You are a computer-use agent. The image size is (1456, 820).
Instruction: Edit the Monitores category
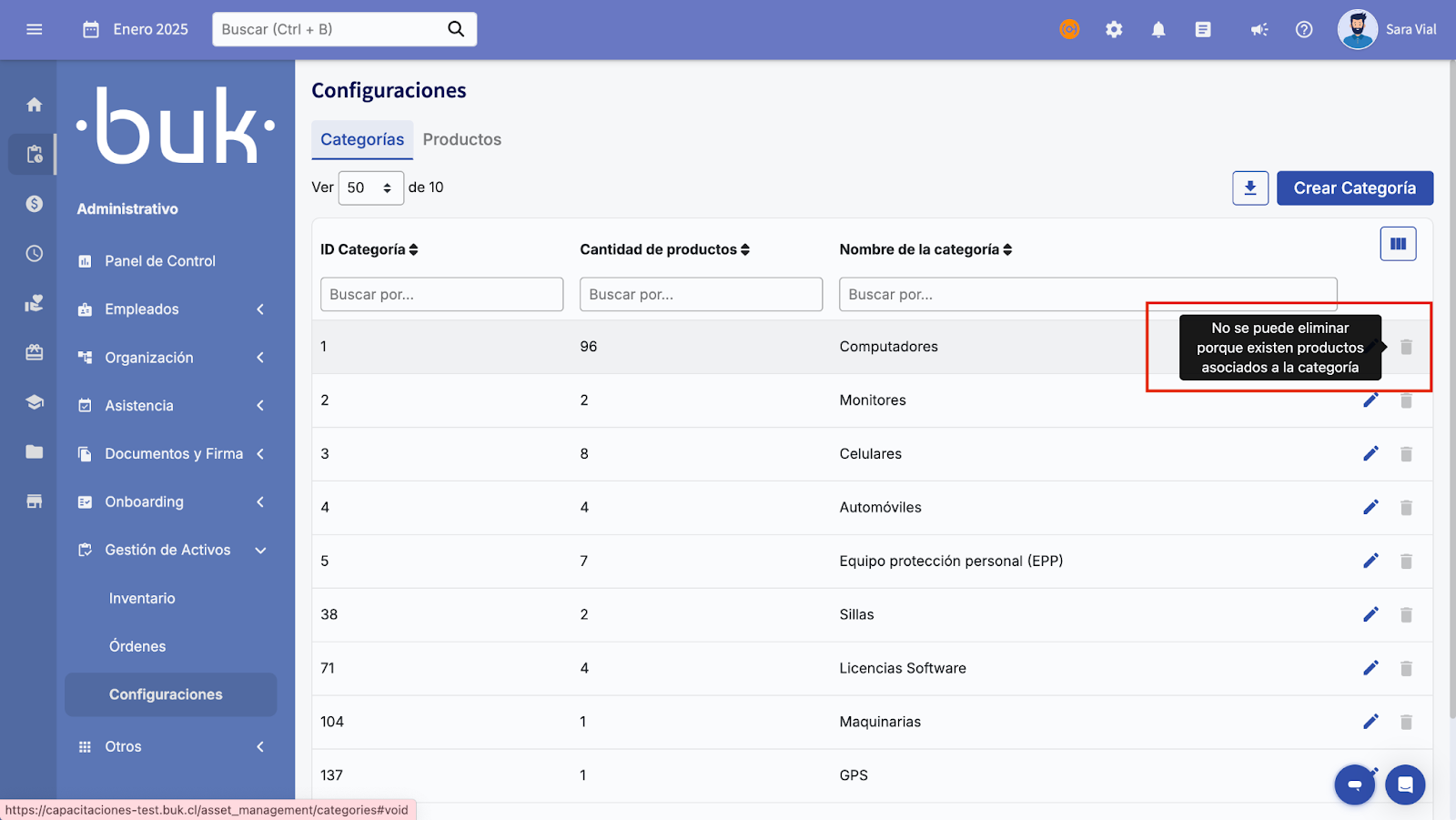(1370, 400)
